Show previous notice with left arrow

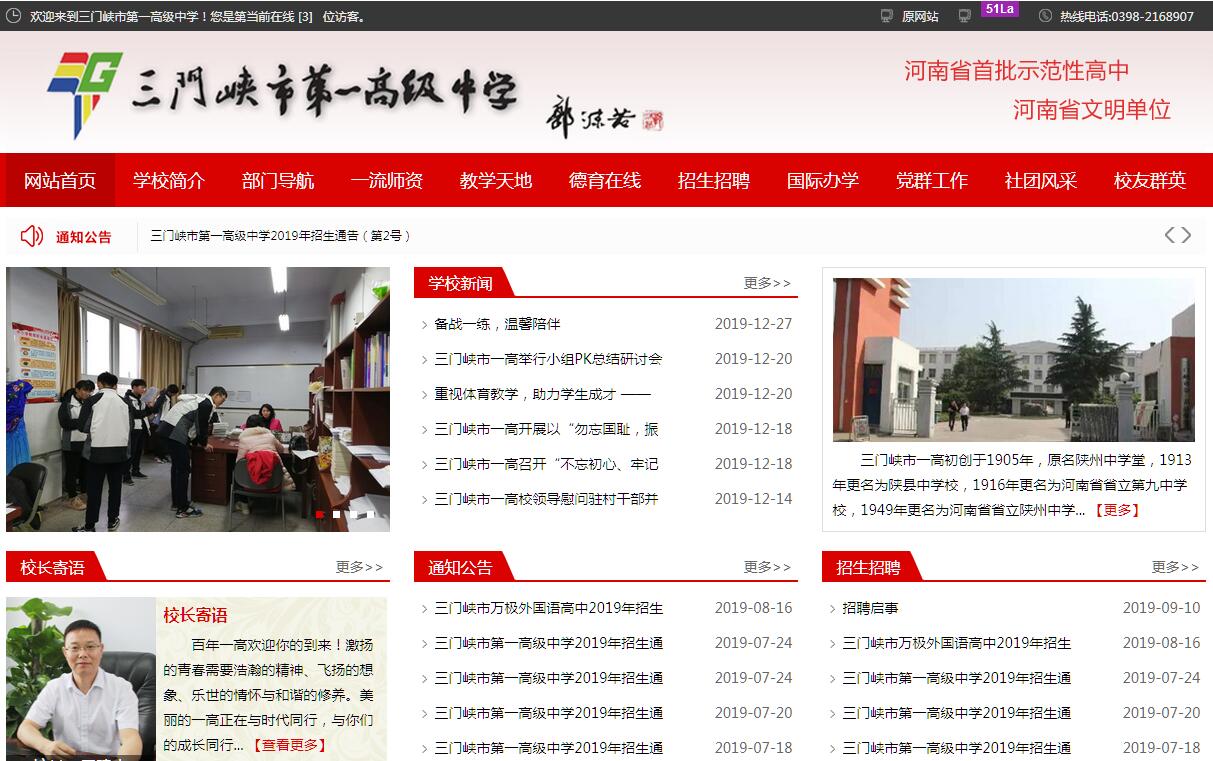(1169, 236)
